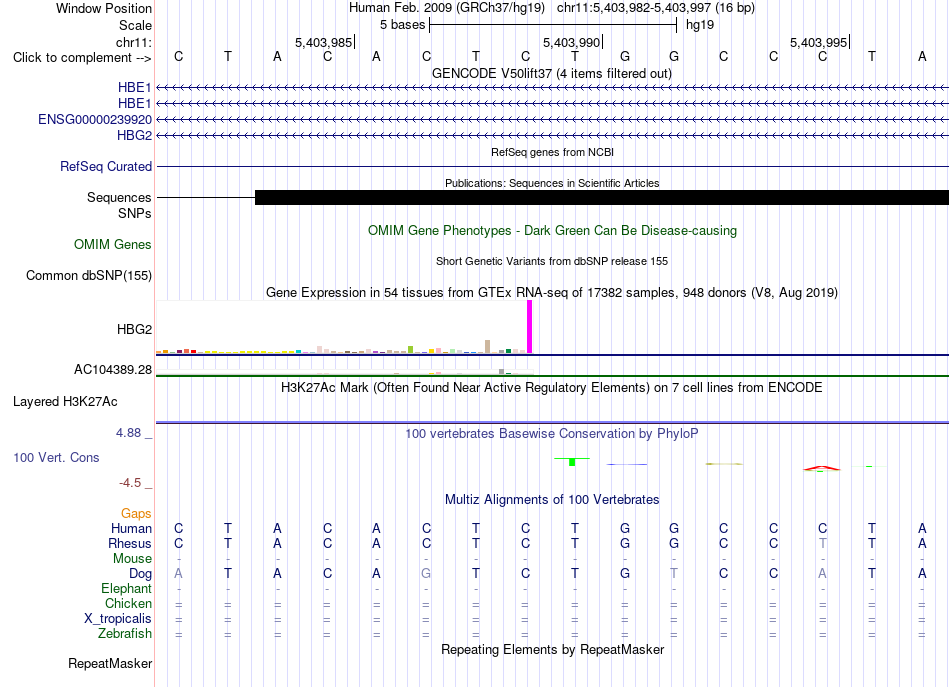Image resolution: width=950 pixels, height=687 pixels.
Task: Open Short Genetic Variants from dbSNP title
Action: pos(552,261)
